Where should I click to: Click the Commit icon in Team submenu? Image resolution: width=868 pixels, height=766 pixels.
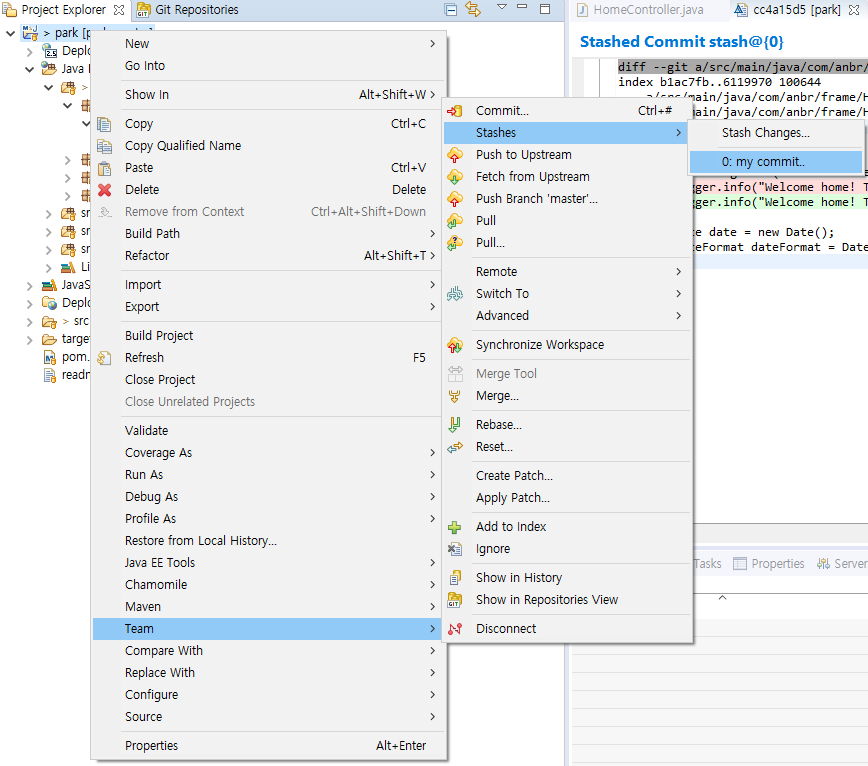(x=455, y=111)
